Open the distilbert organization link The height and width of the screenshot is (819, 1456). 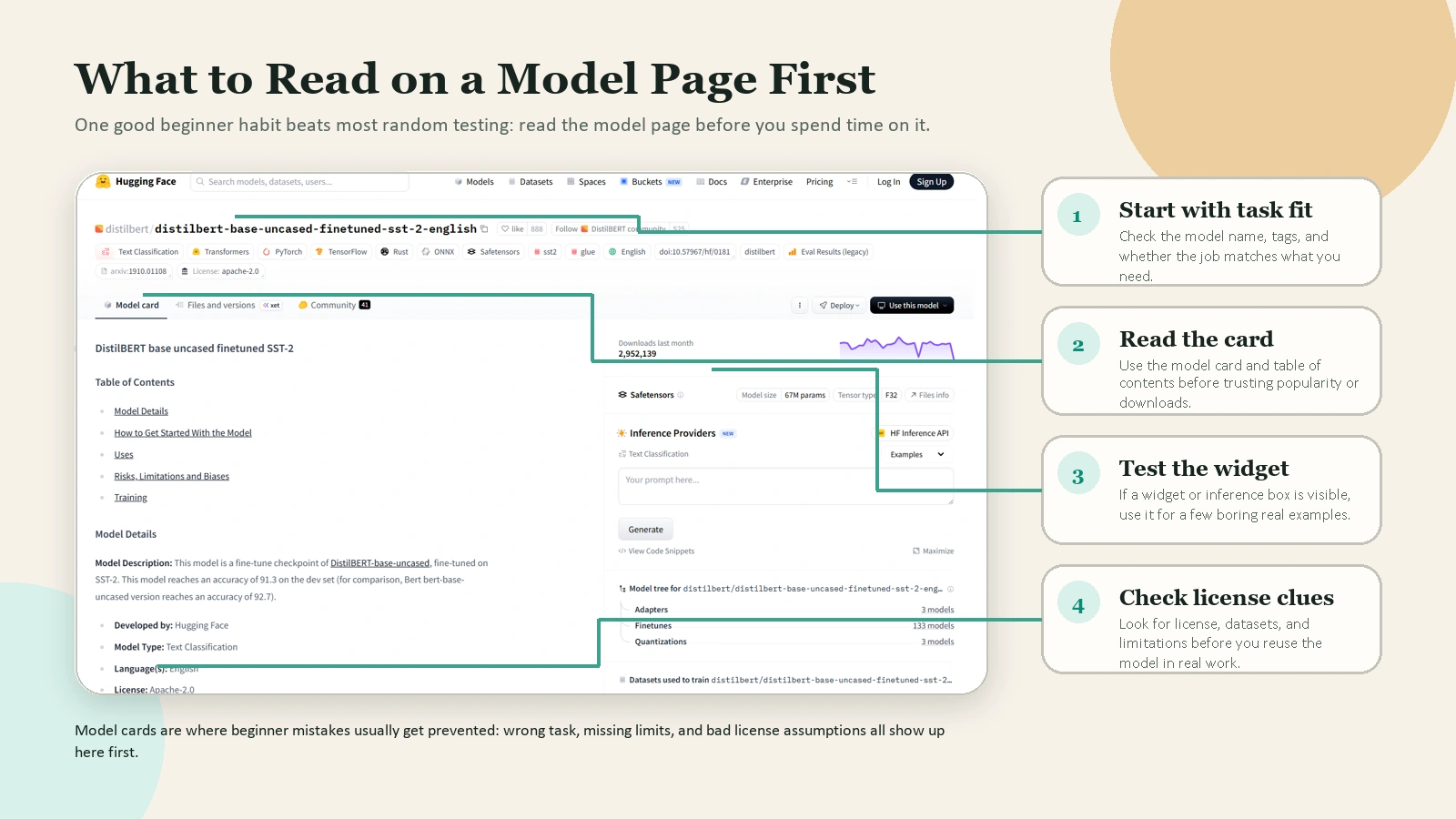tap(126, 229)
